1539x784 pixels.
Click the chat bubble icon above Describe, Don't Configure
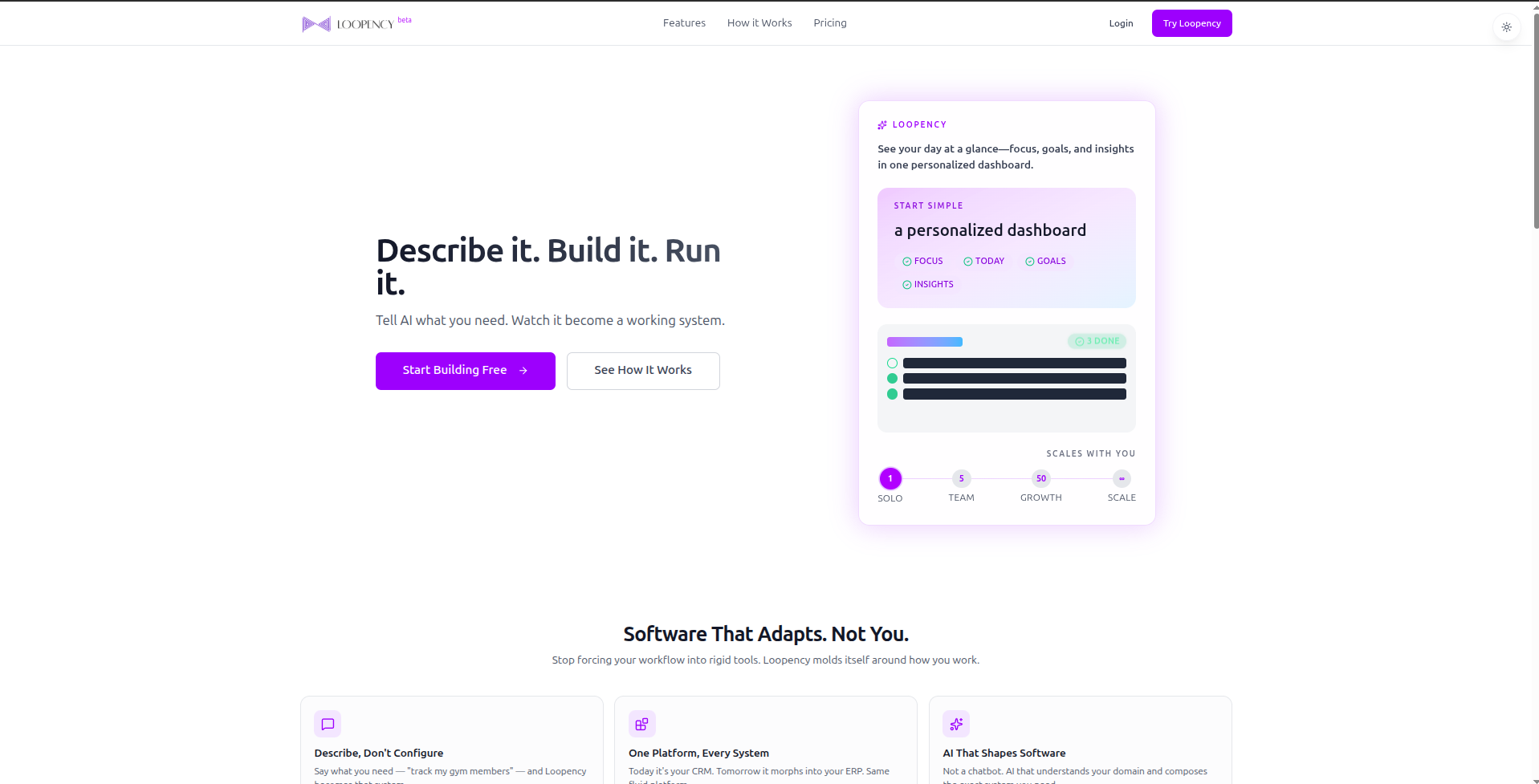tap(328, 724)
